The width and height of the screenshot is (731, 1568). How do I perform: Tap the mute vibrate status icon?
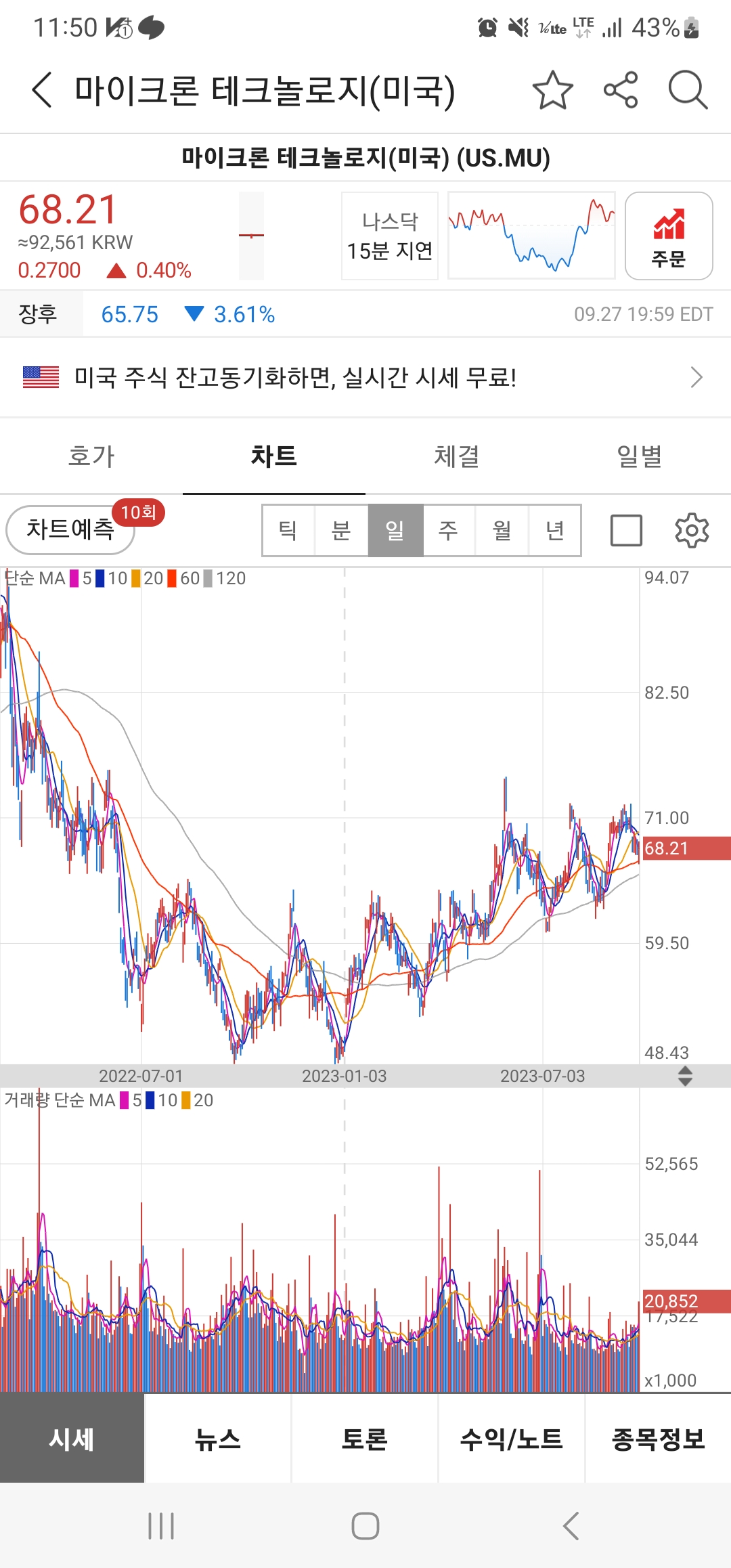pos(518,28)
